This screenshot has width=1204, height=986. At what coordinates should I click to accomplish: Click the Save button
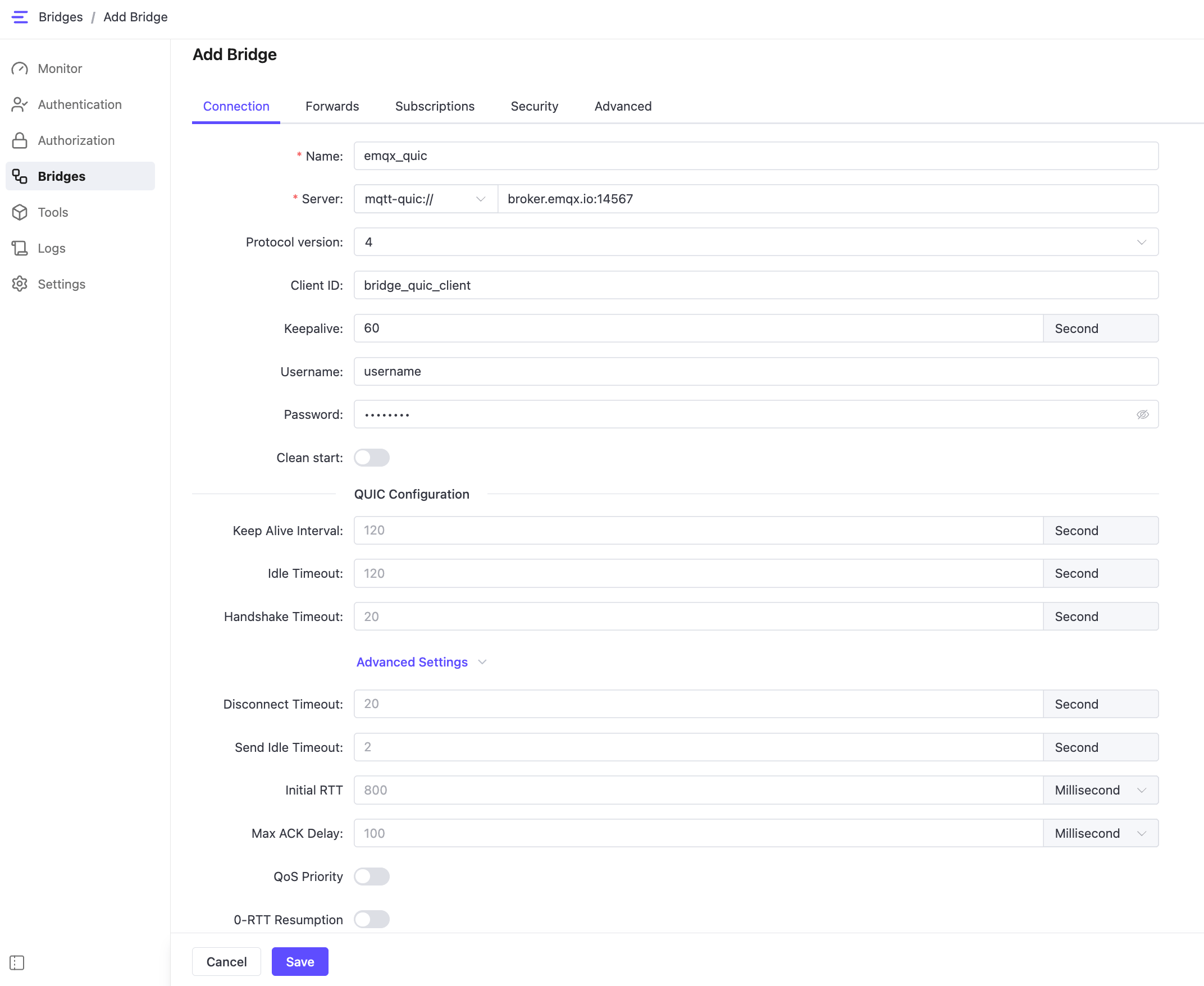(299, 962)
